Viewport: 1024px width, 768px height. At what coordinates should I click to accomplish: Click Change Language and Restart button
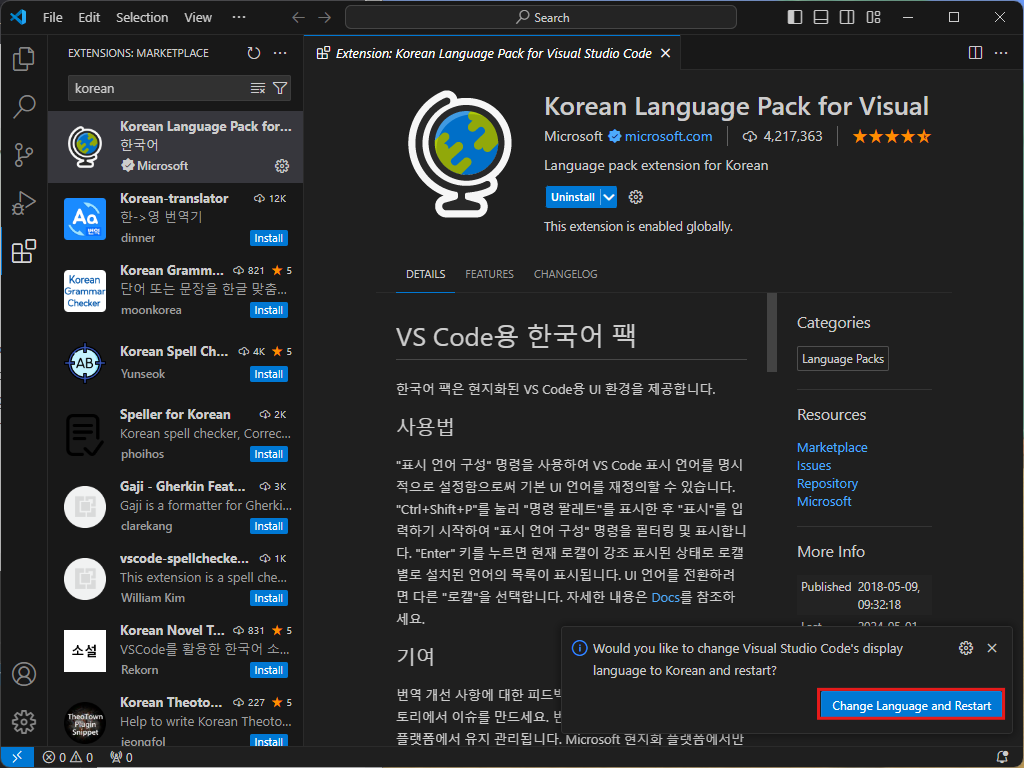point(911,705)
